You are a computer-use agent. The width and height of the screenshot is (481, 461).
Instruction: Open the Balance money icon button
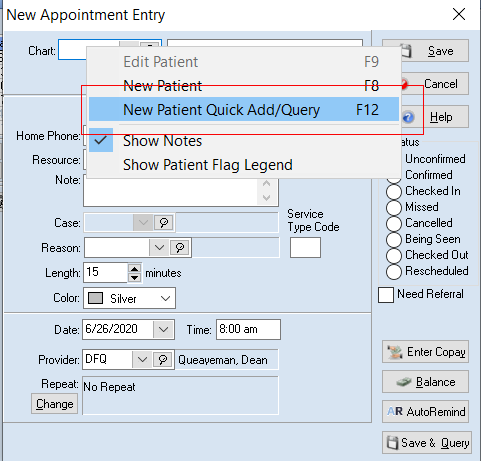pyautogui.click(x=425, y=382)
